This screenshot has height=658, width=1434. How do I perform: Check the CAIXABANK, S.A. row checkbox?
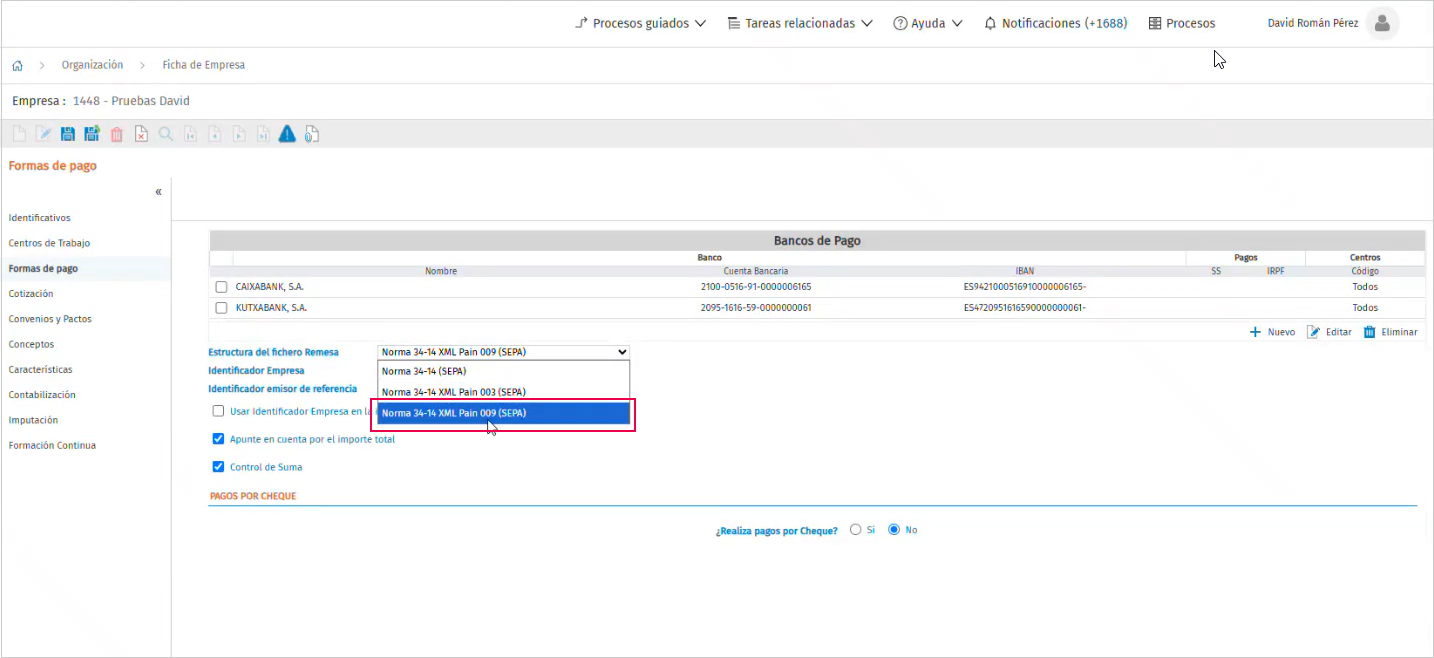pos(222,287)
